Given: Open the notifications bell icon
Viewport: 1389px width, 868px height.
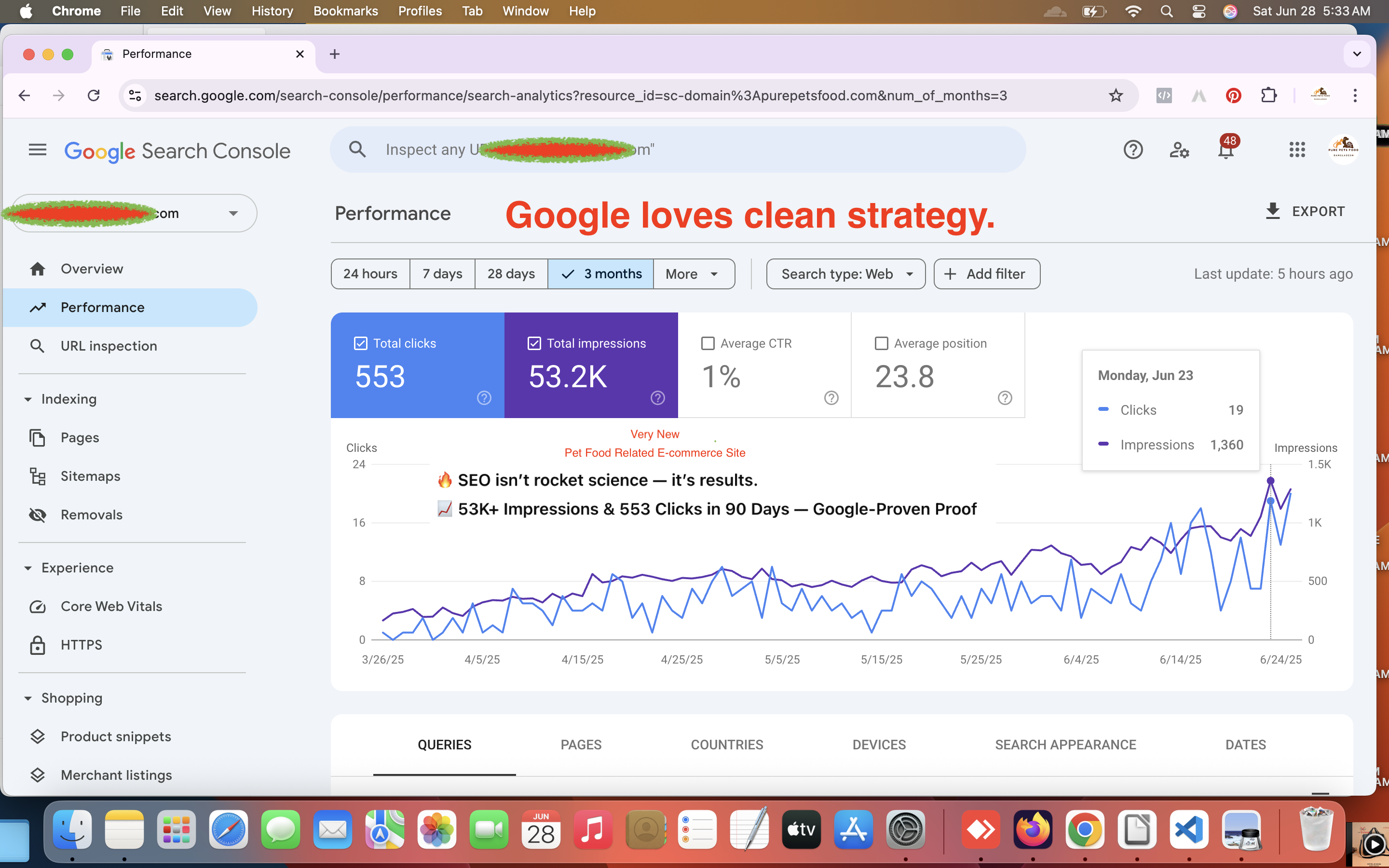Looking at the screenshot, I should click(x=1226, y=150).
